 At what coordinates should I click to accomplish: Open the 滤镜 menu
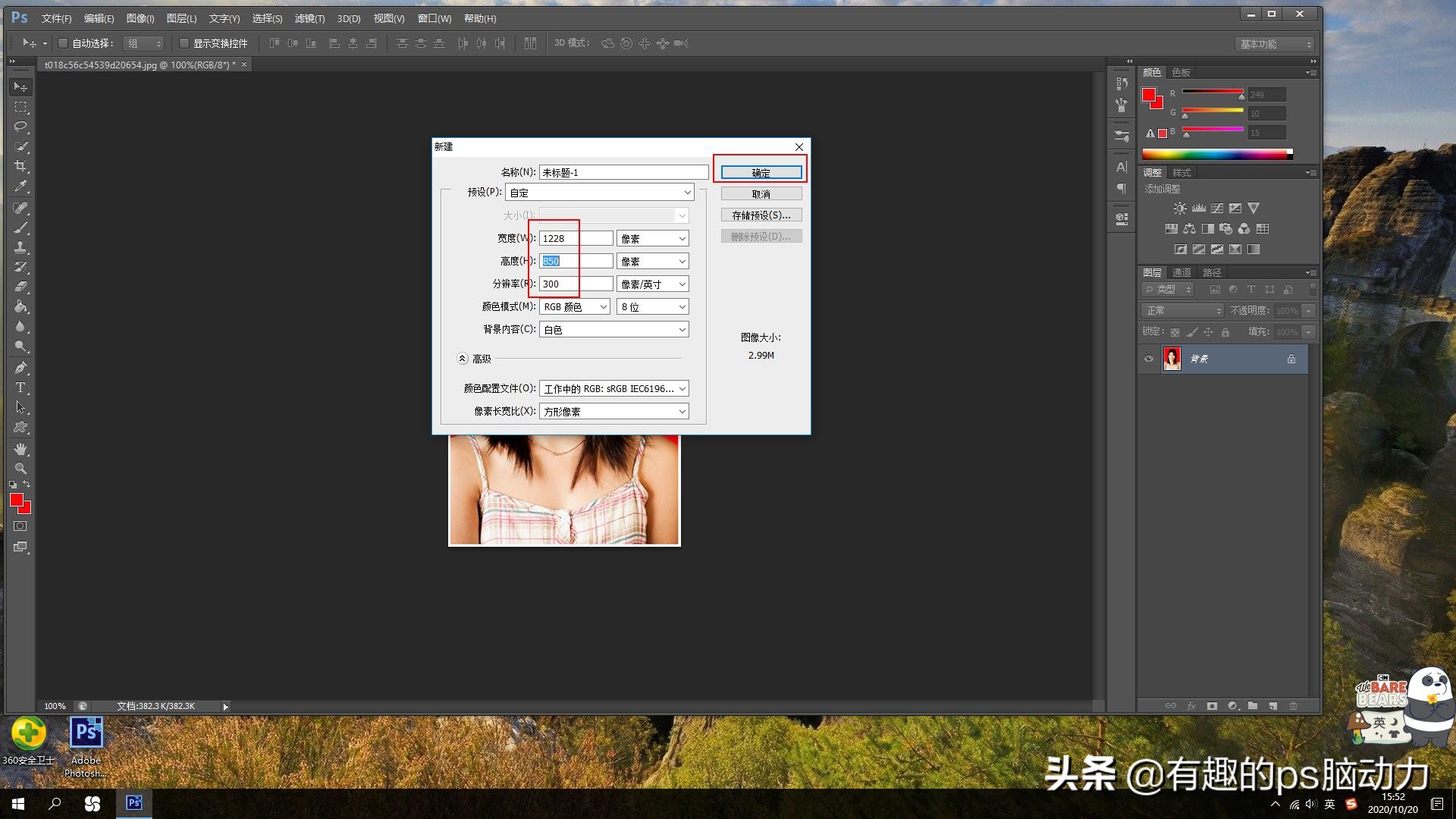[309, 18]
